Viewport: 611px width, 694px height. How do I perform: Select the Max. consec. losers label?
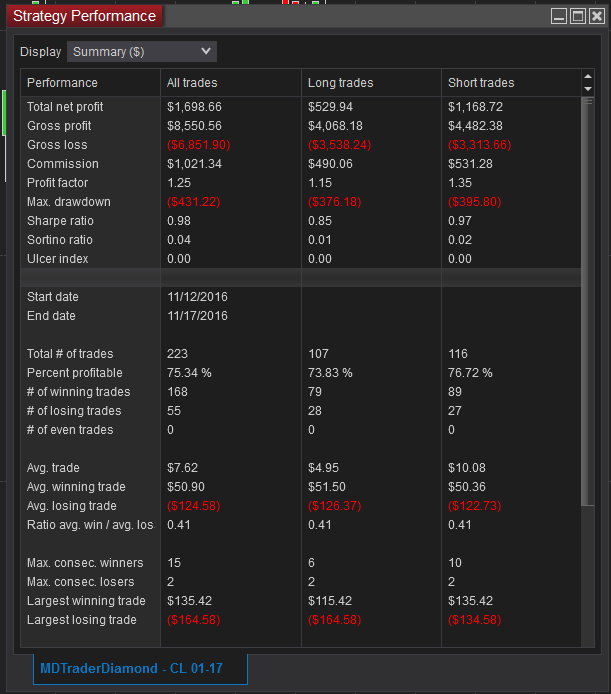81,582
